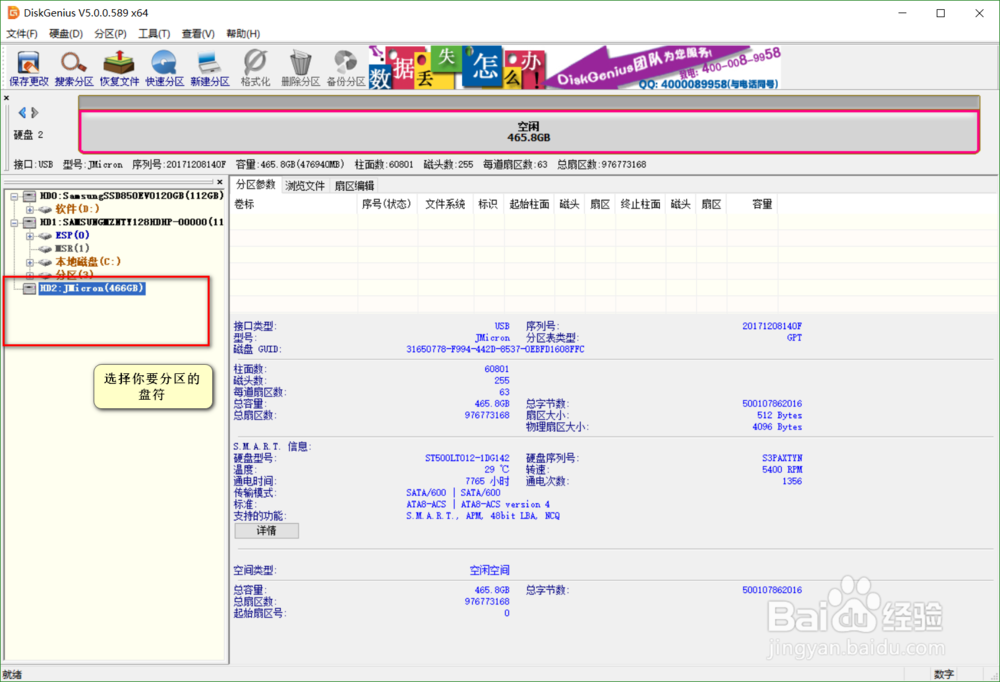Switch to the 浏览文件 tab

[x=305, y=186]
